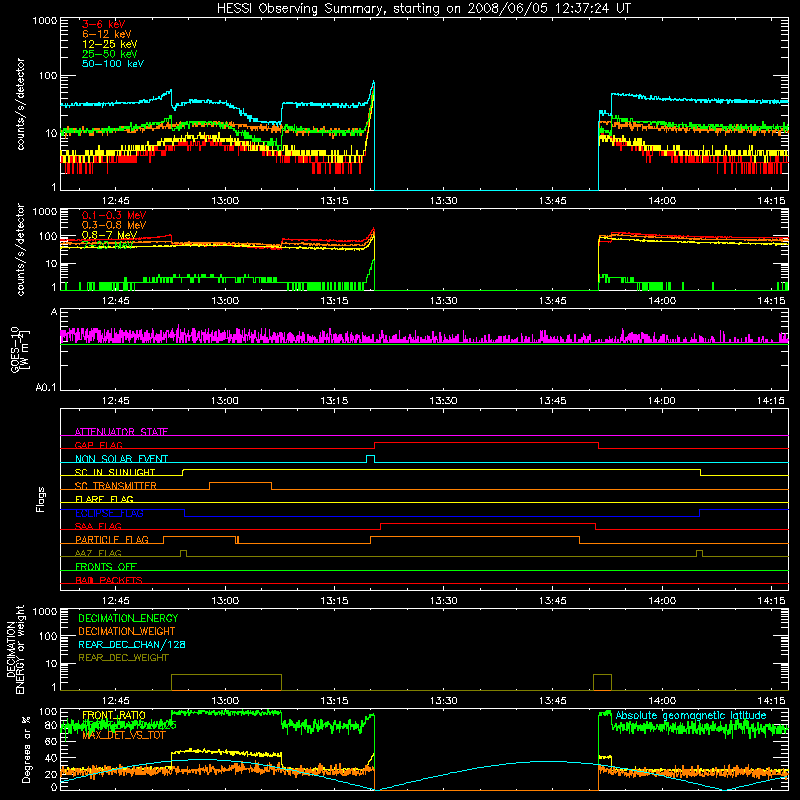Click the GOES-10 [W m-2] axis label
The width and height of the screenshot is (800, 800).
20,349
